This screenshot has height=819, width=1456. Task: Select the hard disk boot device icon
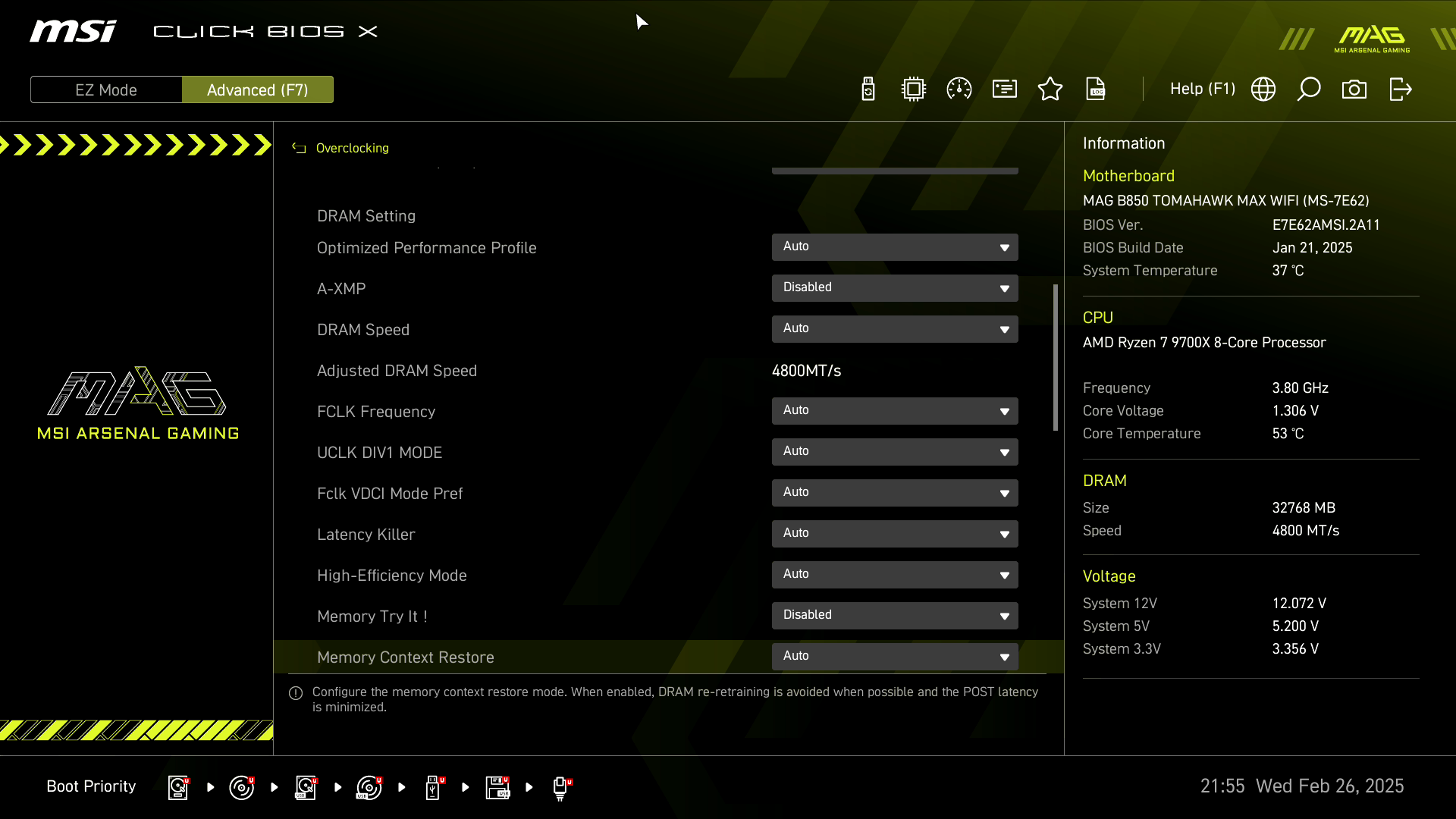tap(178, 787)
